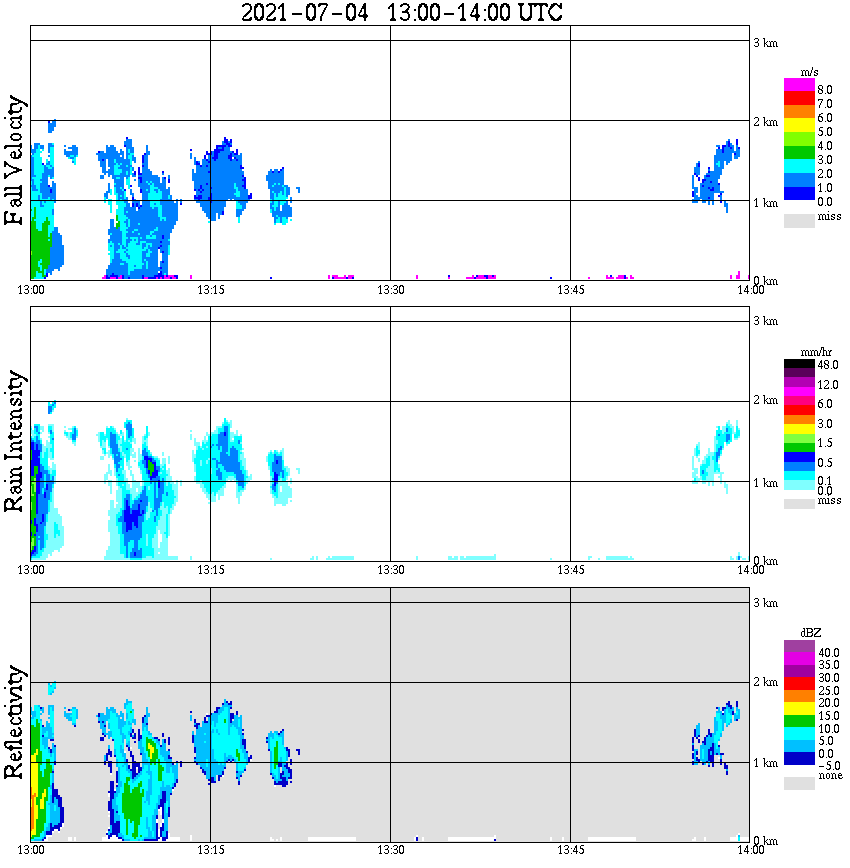Viewport: 850px width, 868px height.
Task: Click '1 km' label of Rain Intensity plot
Action: click(765, 483)
